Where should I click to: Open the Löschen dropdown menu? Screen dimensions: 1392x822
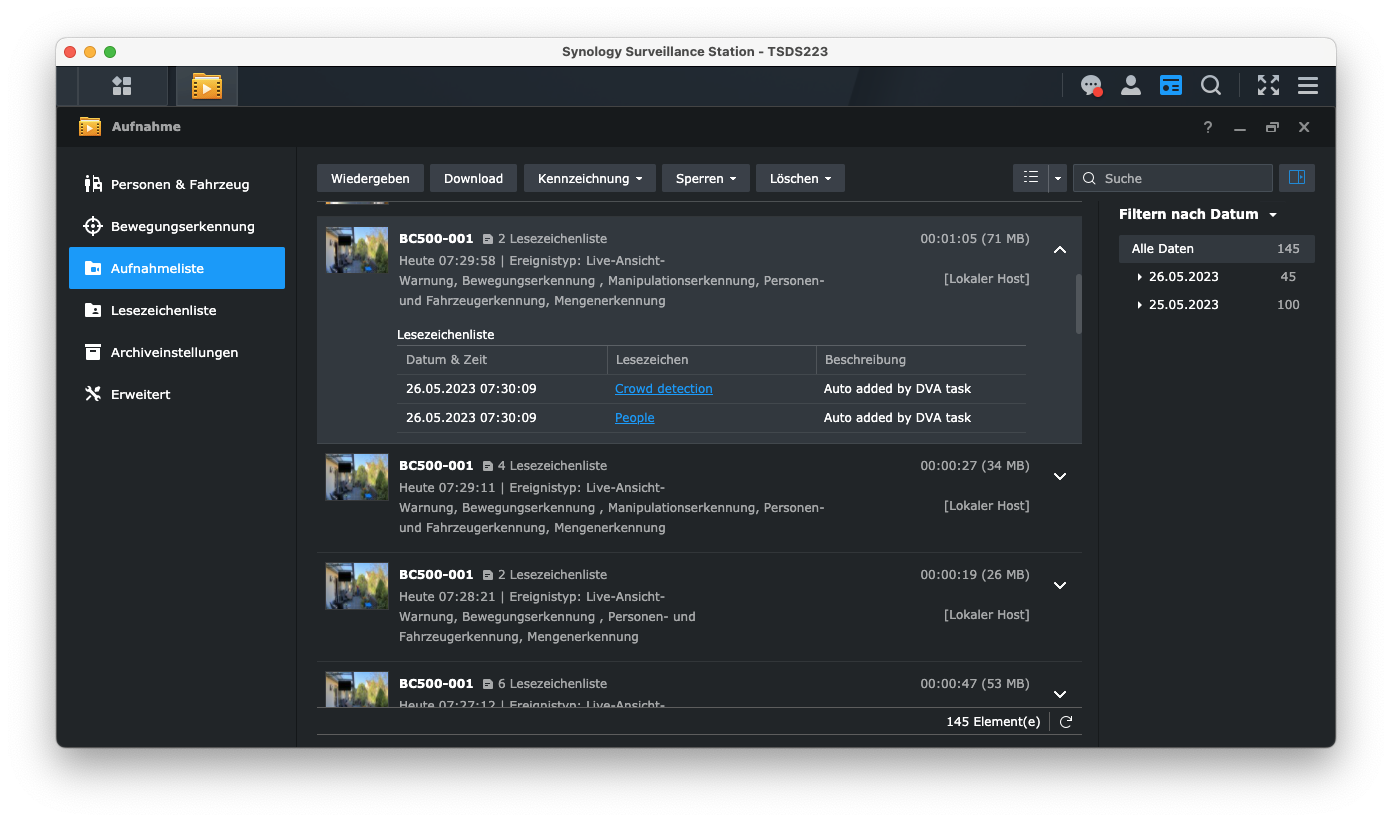point(800,178)
